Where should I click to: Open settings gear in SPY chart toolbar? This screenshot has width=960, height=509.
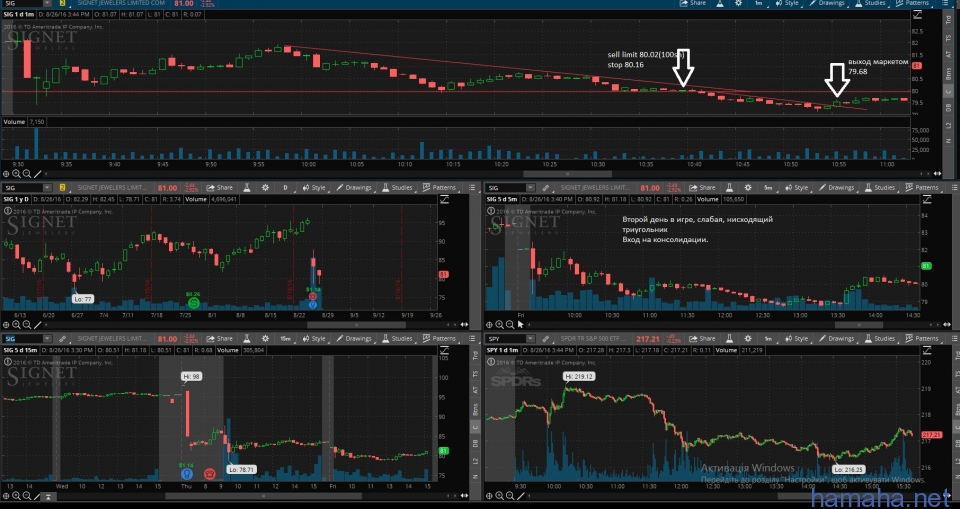coord(748,338)
